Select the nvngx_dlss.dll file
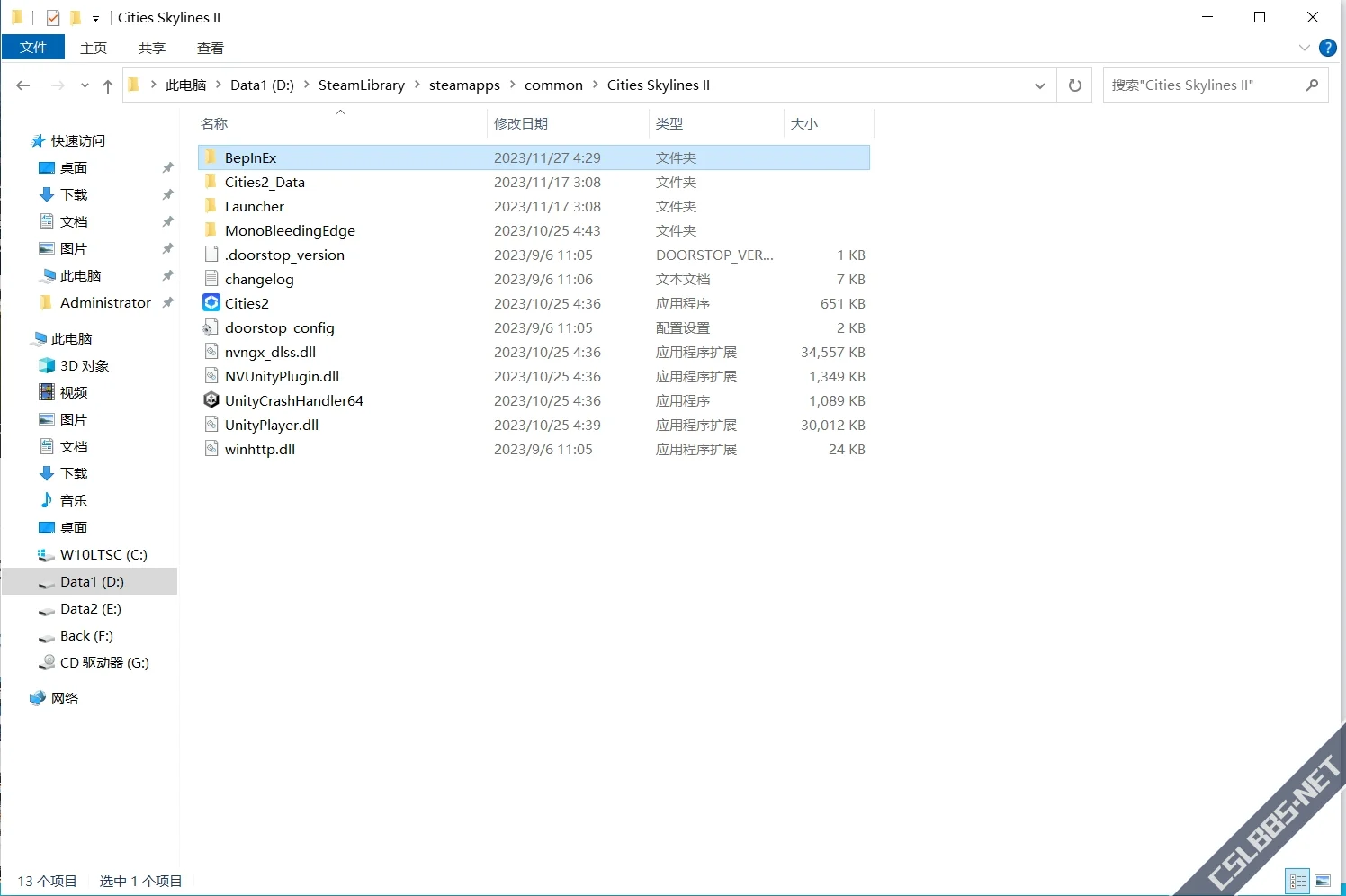The width and height of the screenshot is (1346, 896). pos(270,352)
